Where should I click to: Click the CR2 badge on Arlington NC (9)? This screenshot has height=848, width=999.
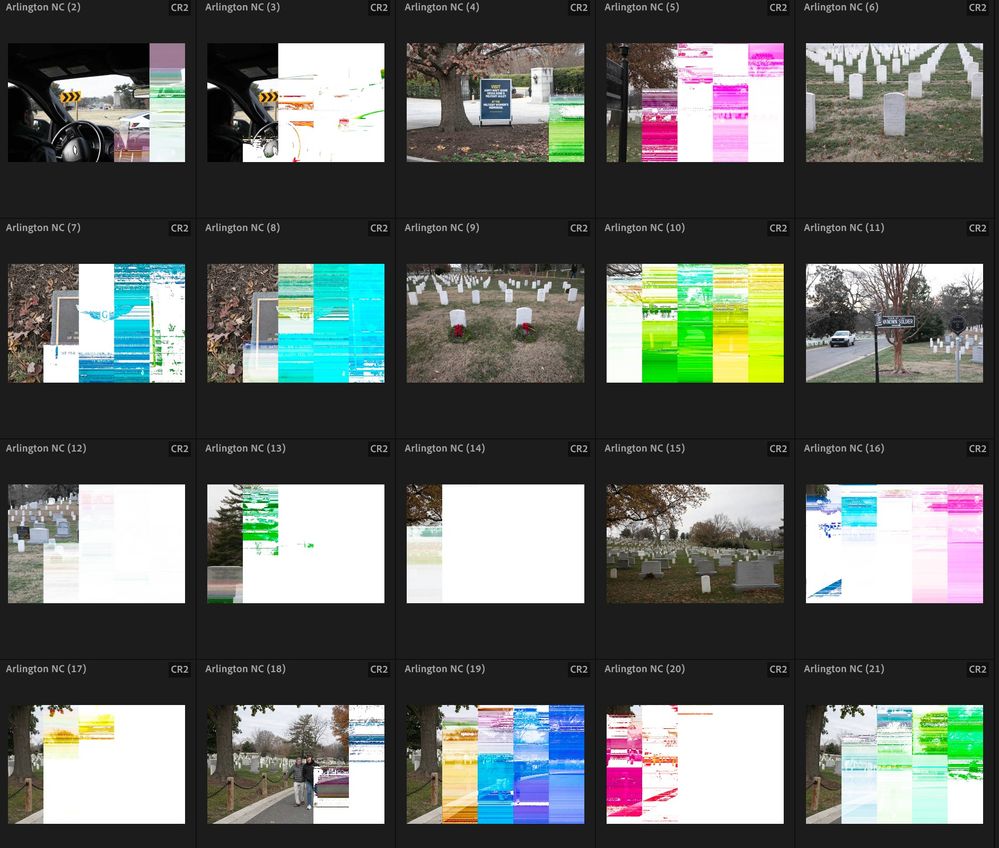[578, 228]
